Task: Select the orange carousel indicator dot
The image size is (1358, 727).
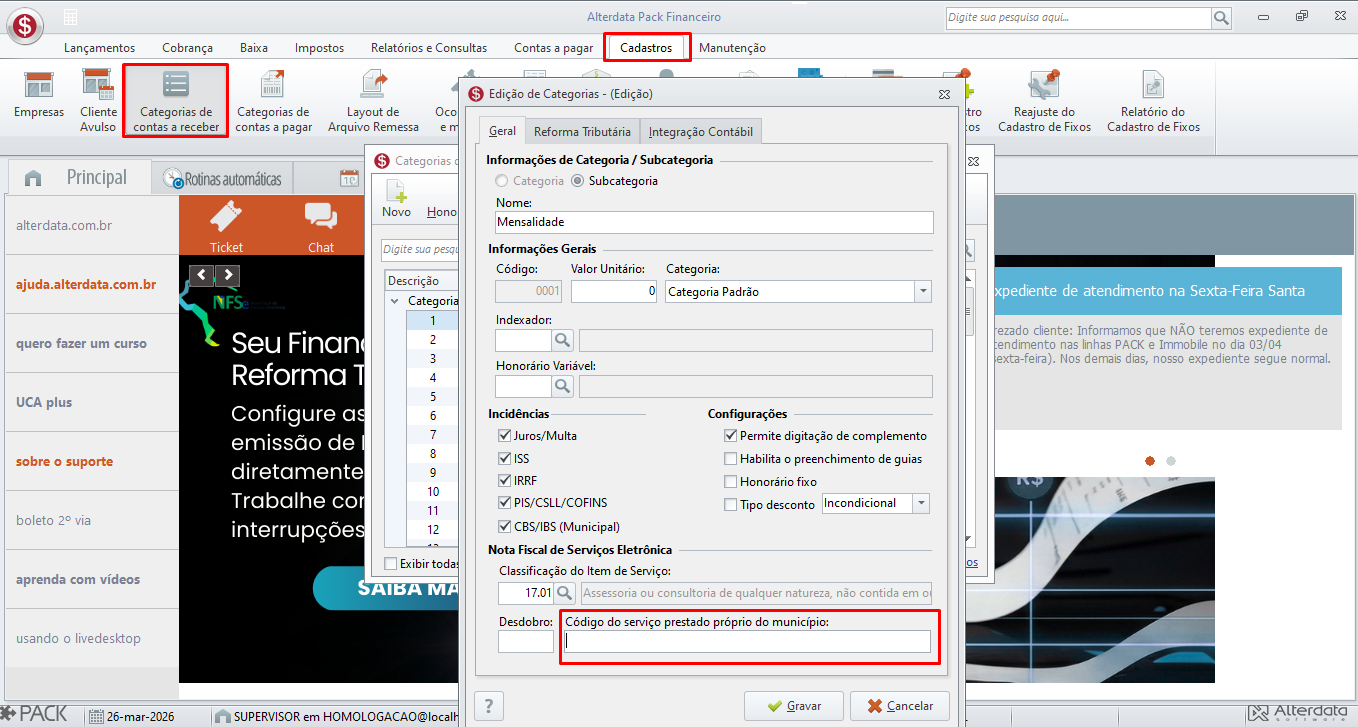Action: pos(1150,461)
